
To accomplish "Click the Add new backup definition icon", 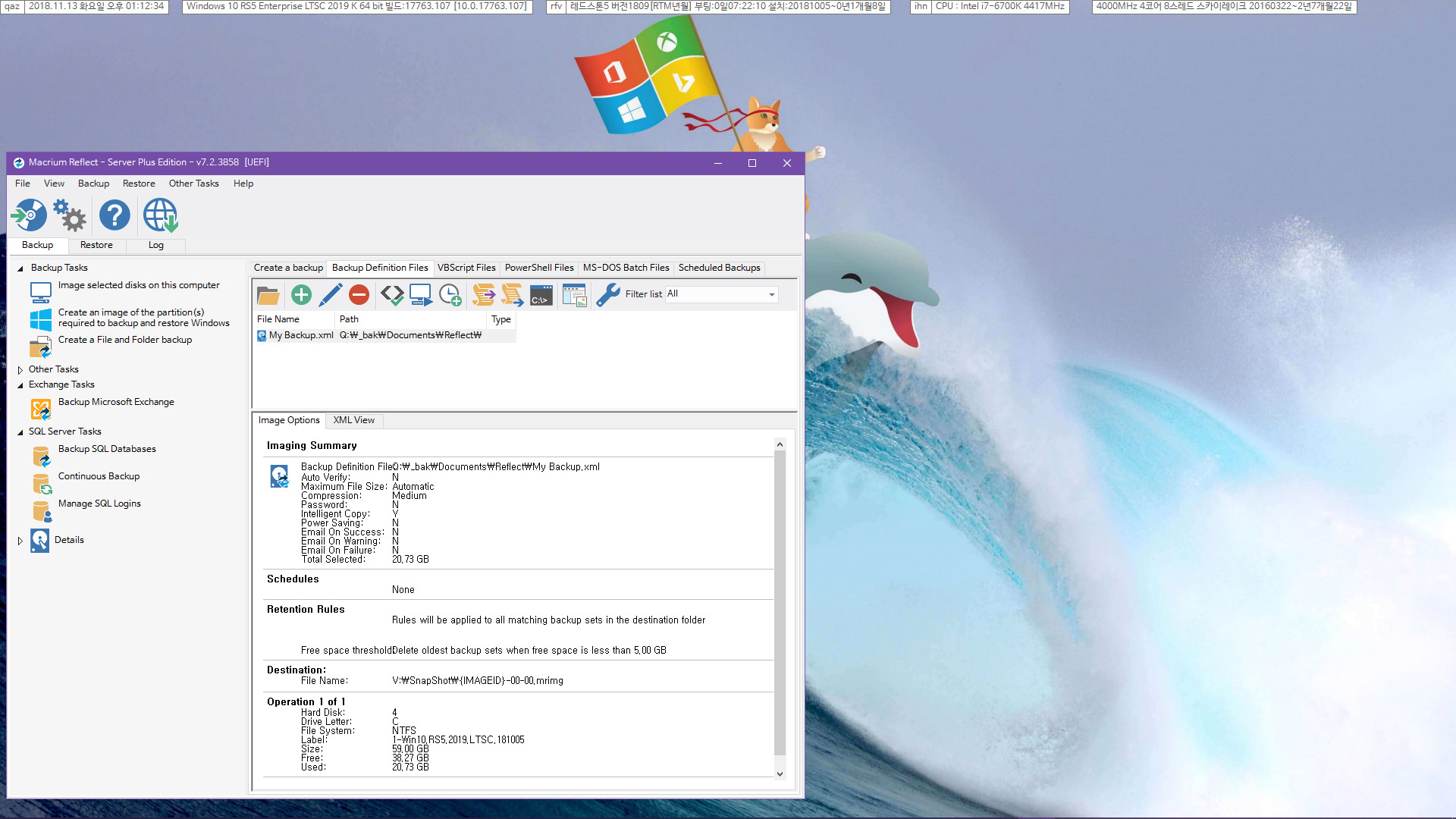I will point(302,293).
